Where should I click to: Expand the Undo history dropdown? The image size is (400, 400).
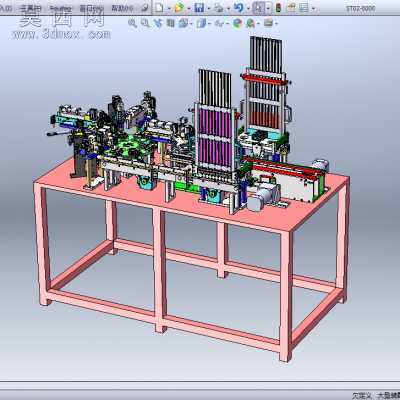(x=248, y=8)
